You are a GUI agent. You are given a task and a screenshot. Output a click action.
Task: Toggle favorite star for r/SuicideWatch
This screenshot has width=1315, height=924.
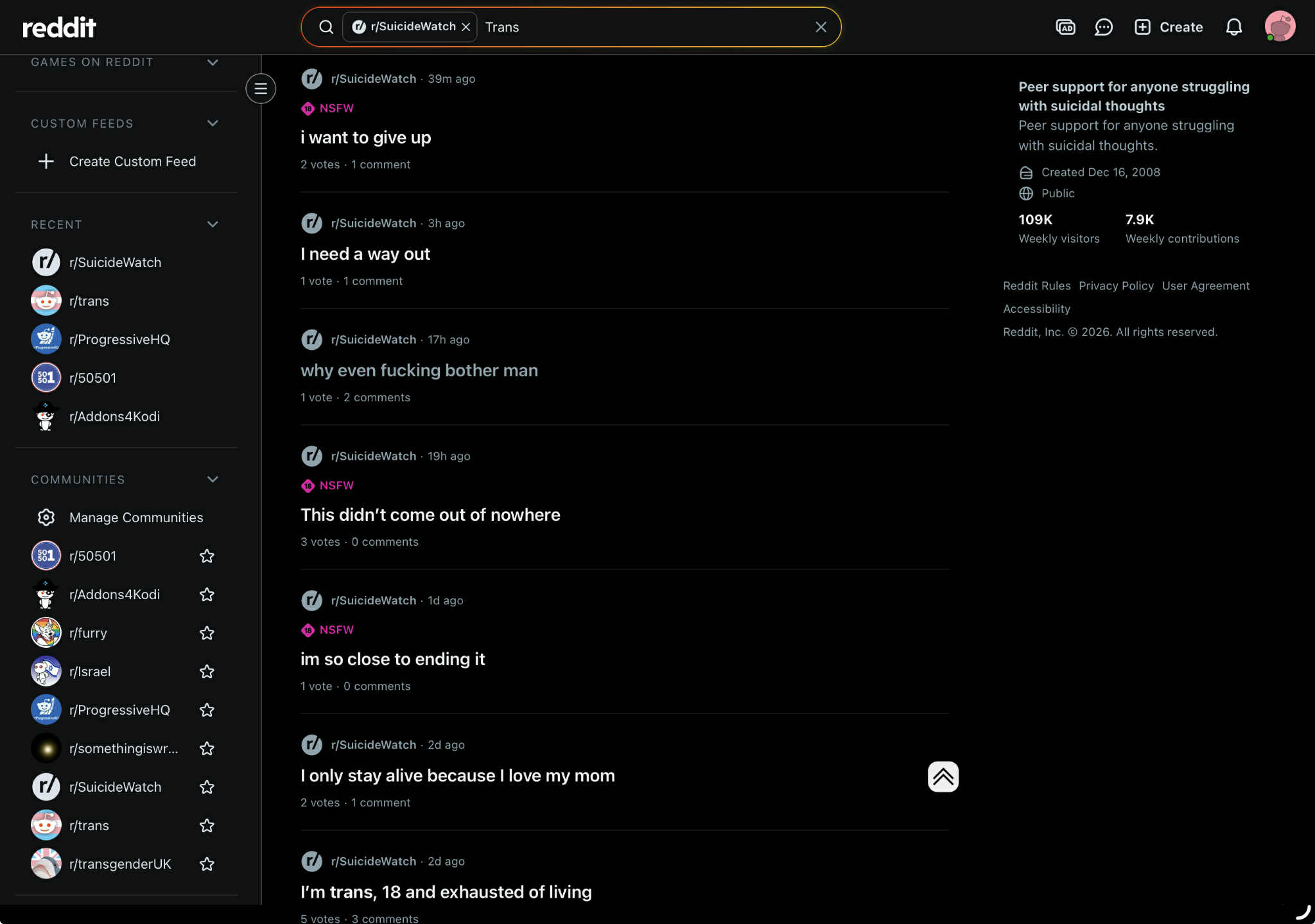point(207,787)
